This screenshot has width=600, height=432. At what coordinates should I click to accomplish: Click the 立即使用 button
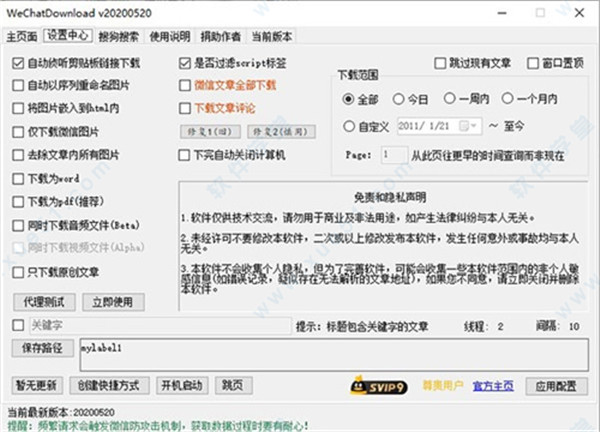(x=113, y=302)
